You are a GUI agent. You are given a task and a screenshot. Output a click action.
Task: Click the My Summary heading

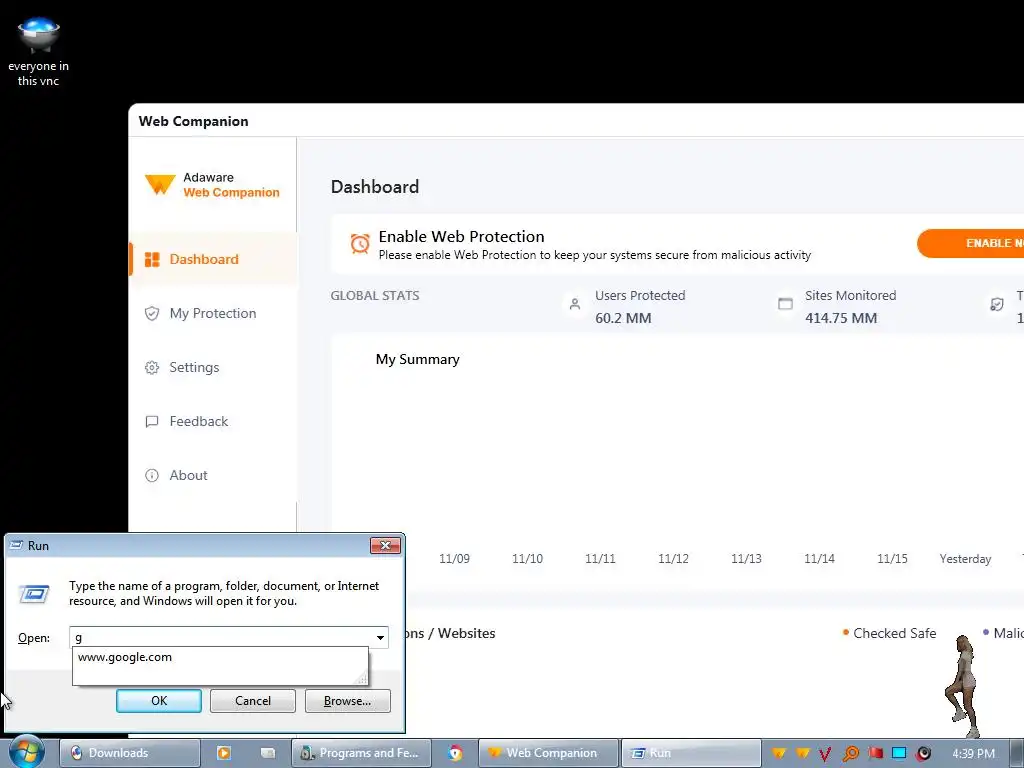pyautogui.click(x=417, y=359)
